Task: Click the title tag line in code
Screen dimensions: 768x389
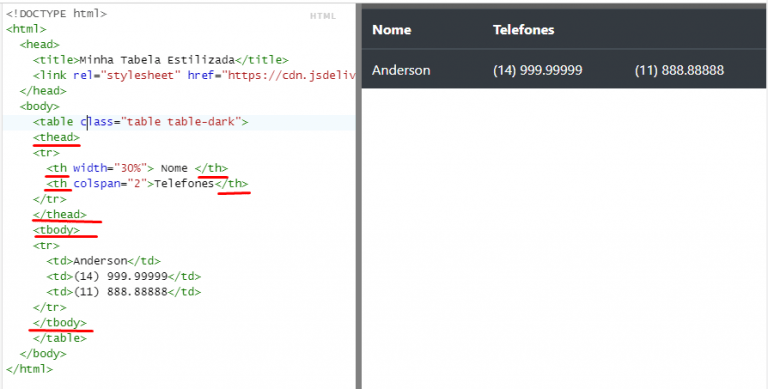Action: coord(161,60)
